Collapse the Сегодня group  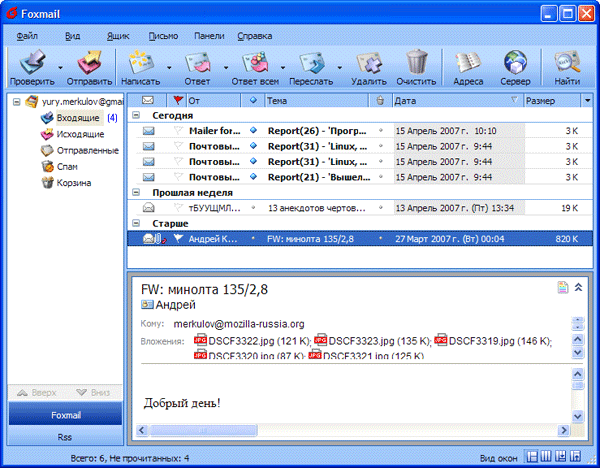pos(136,115)
